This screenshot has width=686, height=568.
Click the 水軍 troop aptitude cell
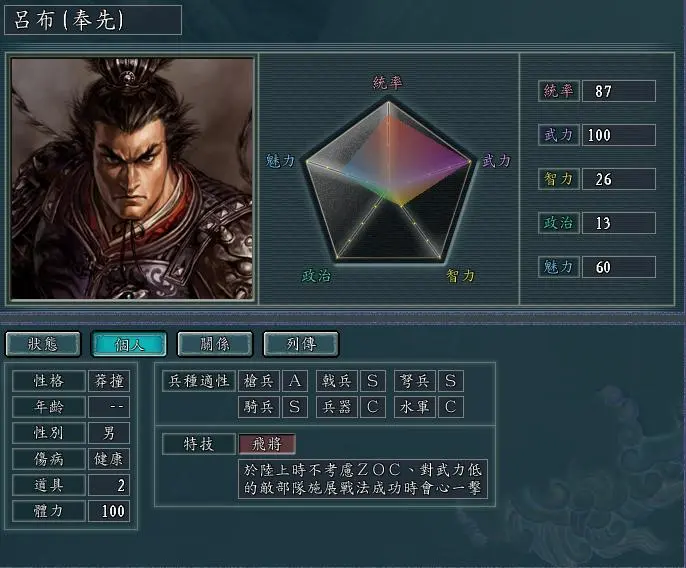point(415,407)
